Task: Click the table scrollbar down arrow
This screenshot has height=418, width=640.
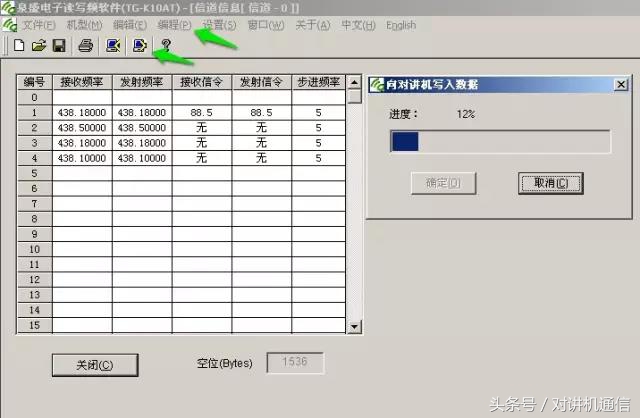Action: (x=354, y=327)
